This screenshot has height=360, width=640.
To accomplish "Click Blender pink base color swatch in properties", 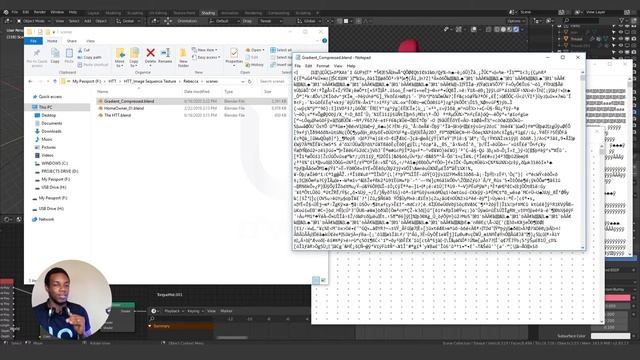I will coord(618,298).
